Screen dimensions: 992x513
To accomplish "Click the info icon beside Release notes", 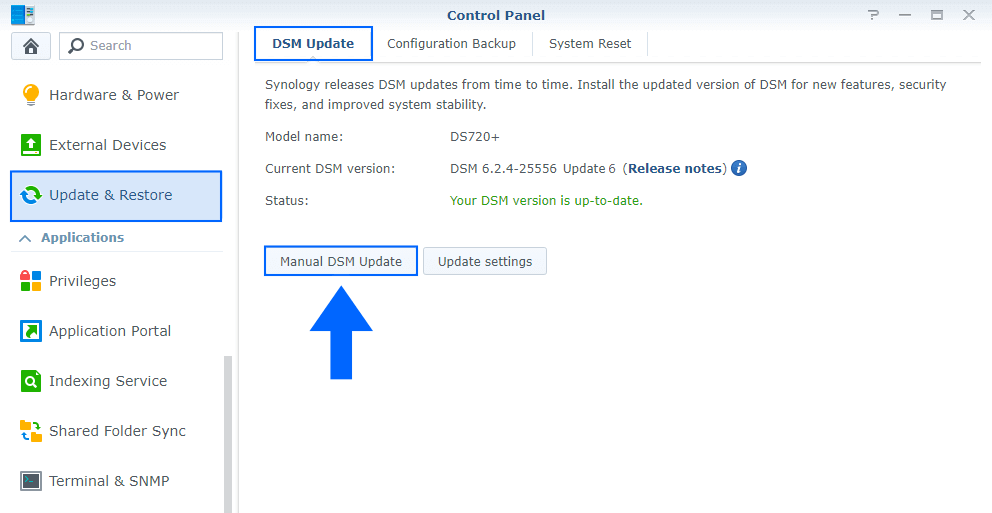I will 739,168.
